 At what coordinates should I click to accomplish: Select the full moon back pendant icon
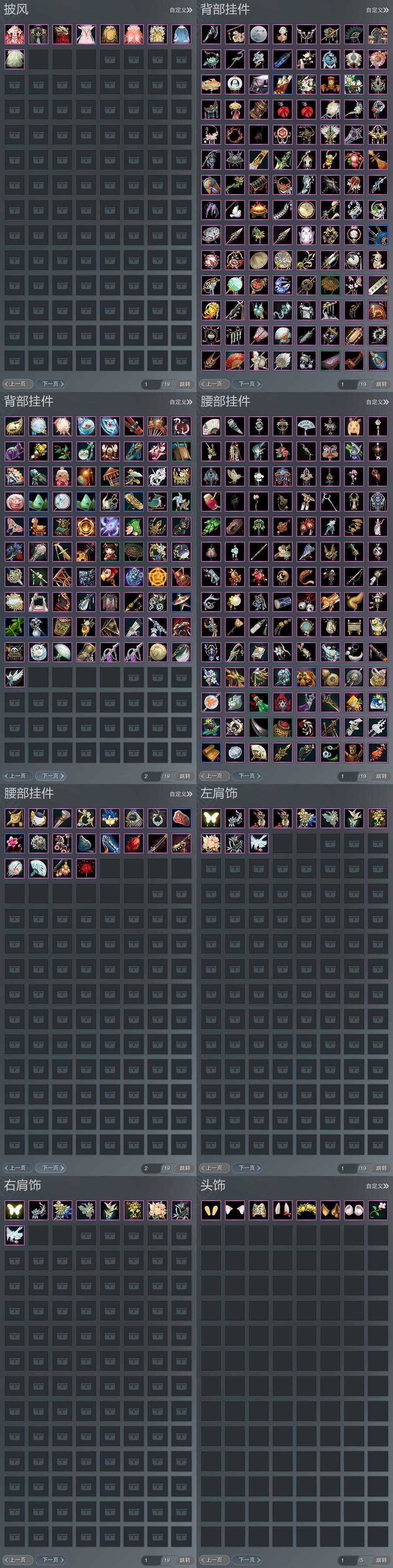[x=258, y=34]
